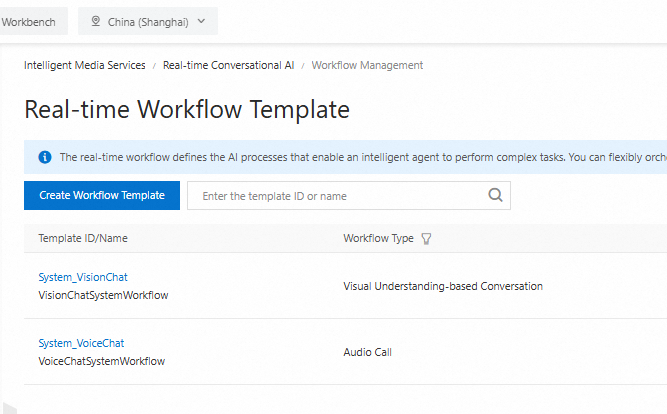
Task: Select the VisionChatSystemWorkflow name text
Action: pos(103,295)
